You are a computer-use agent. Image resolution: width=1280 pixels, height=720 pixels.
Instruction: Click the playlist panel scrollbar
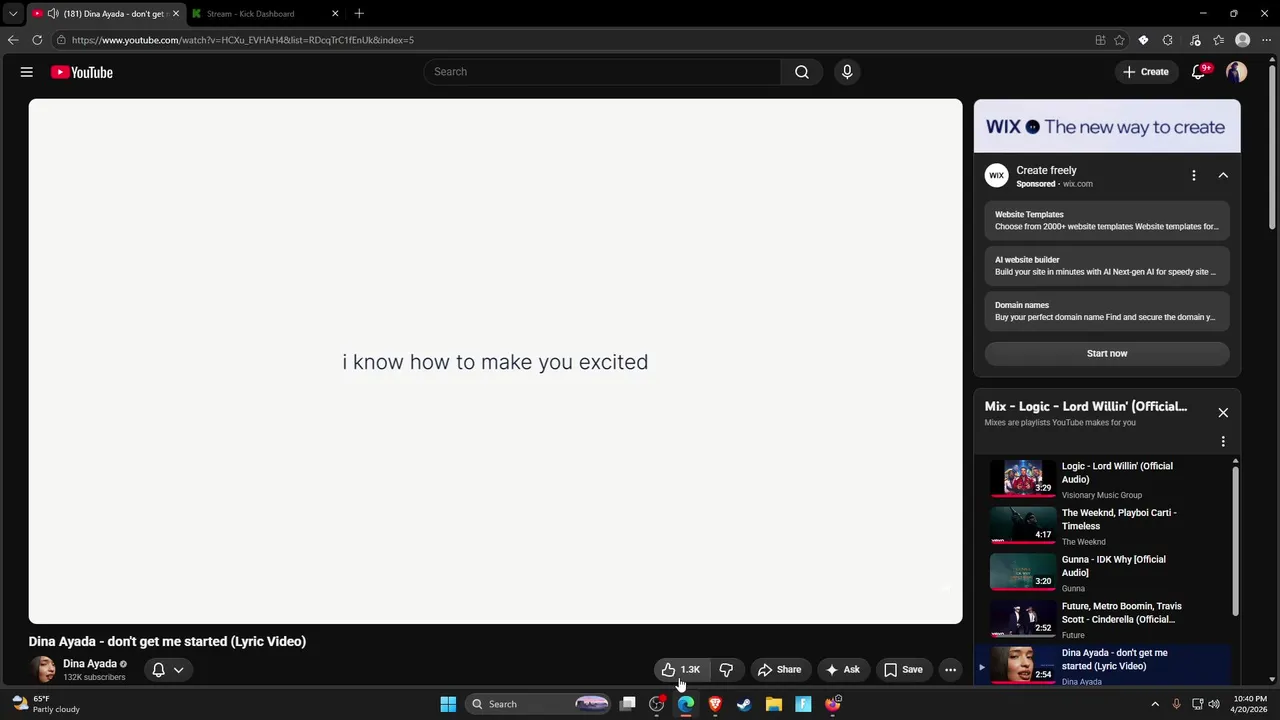pos(1235,540)
